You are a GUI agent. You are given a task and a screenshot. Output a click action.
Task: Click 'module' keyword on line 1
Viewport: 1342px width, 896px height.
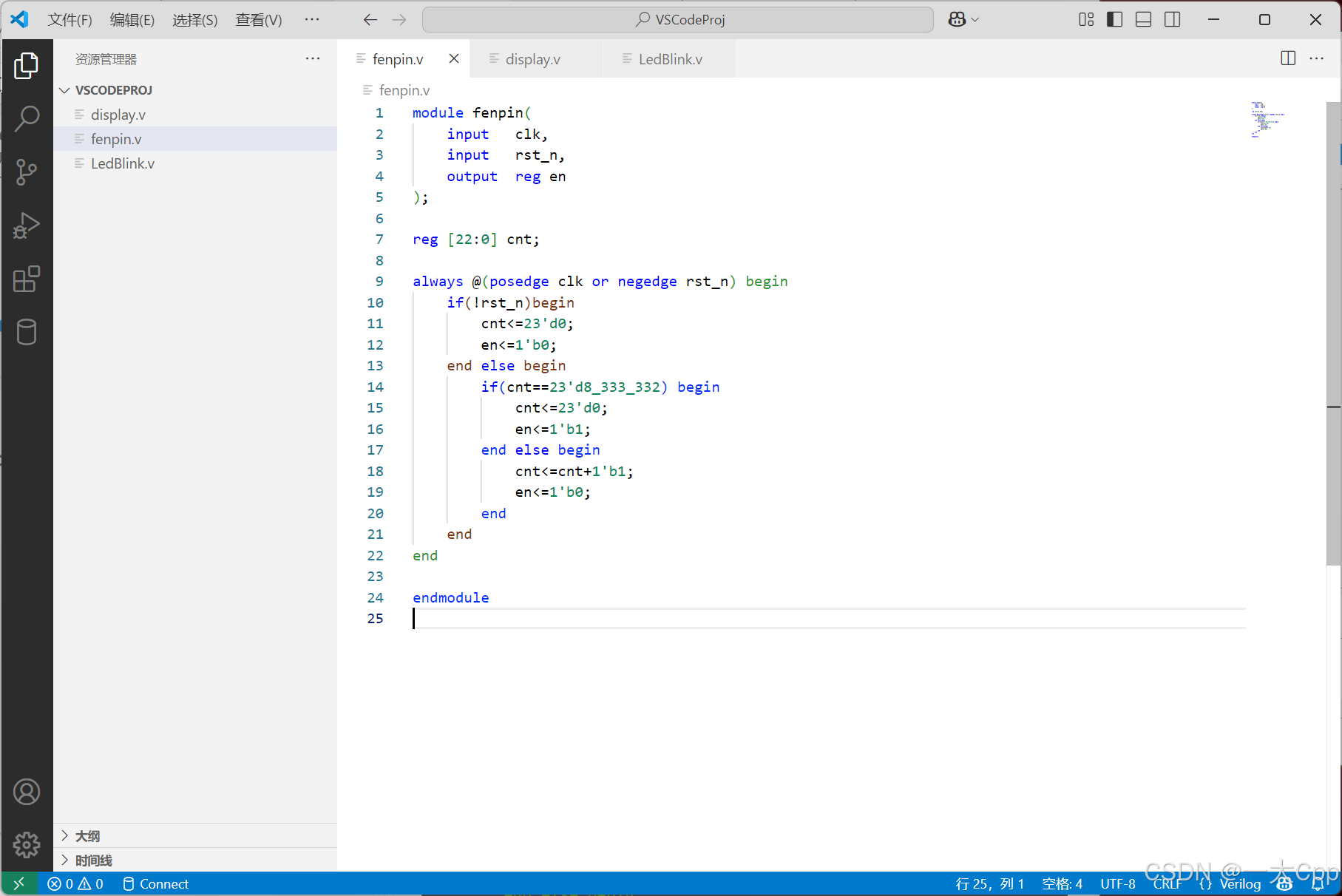(x=438, y=113)
